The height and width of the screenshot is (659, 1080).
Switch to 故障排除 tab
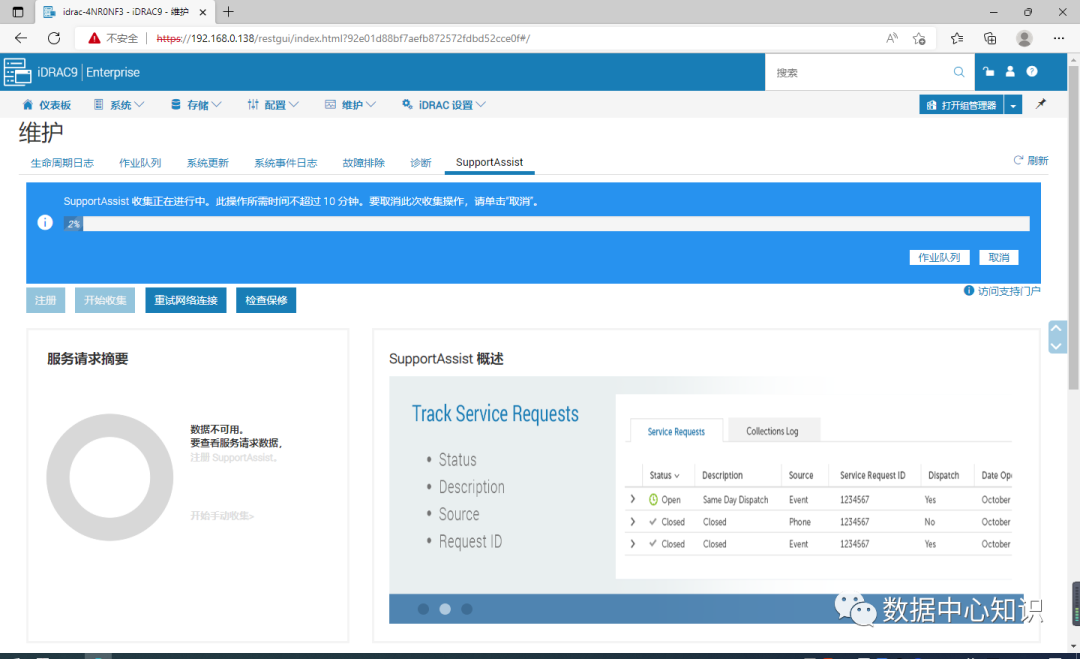point(363,163)
